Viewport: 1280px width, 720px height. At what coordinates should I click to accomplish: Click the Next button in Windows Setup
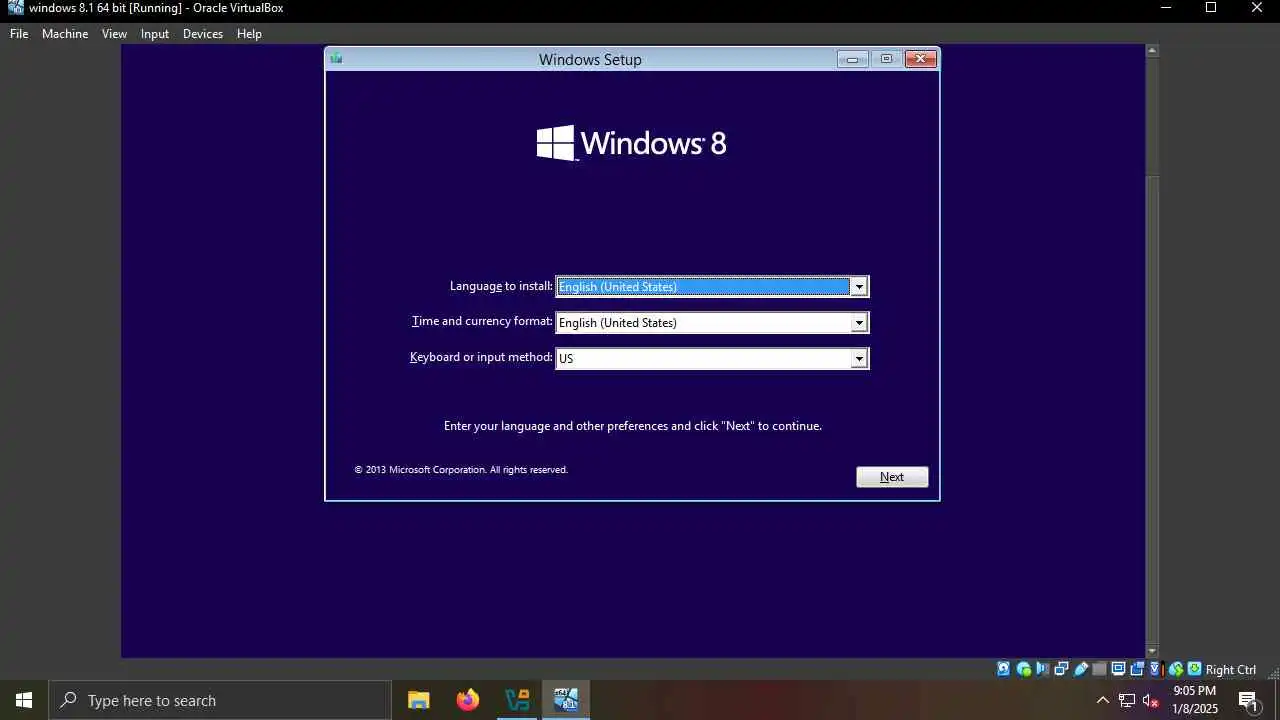click(x=892, y=477)
